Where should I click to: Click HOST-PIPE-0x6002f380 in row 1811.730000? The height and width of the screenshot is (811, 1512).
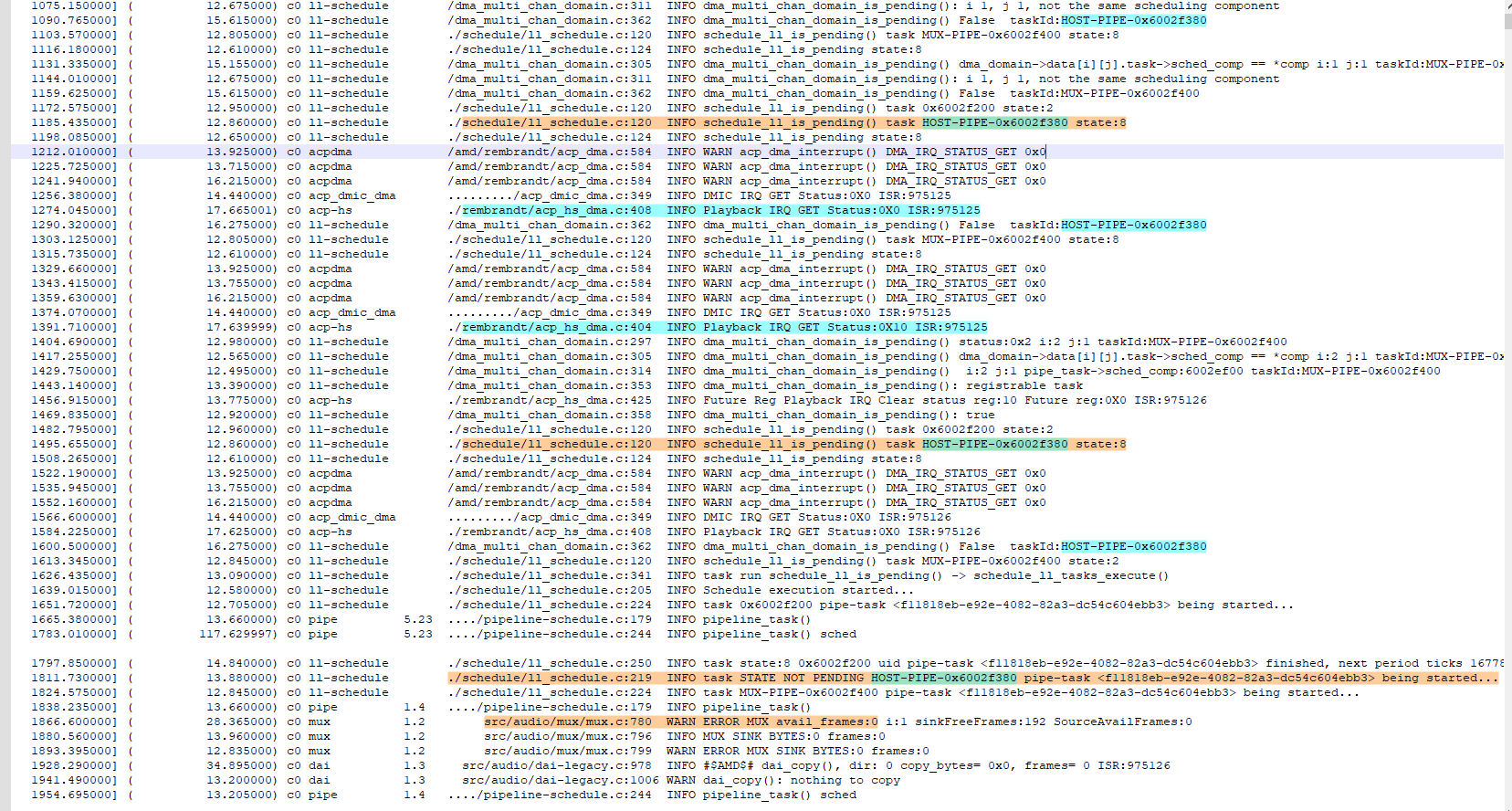click(943, 678)
